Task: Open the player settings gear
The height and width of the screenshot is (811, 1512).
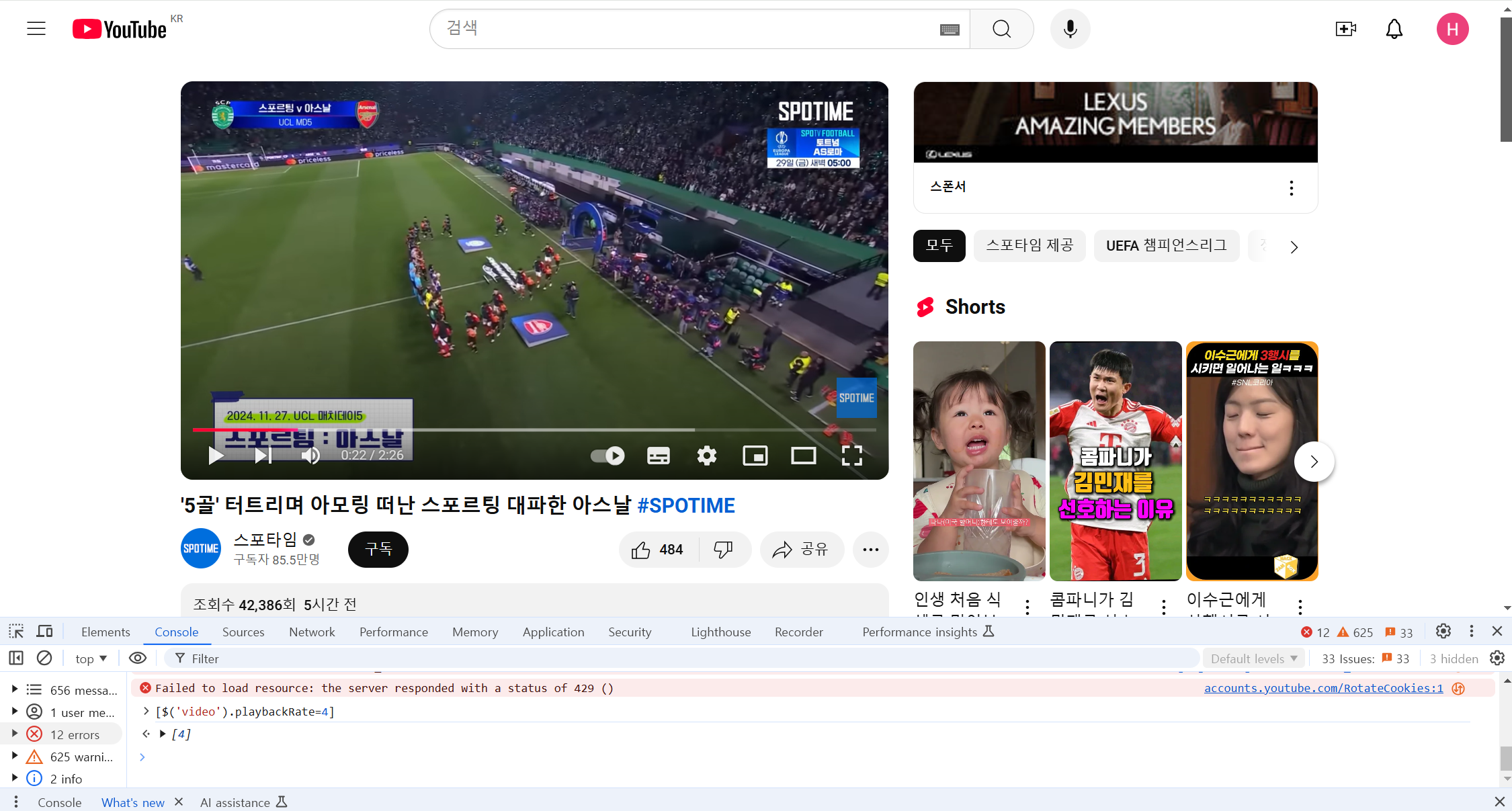Action: point(706,456)
